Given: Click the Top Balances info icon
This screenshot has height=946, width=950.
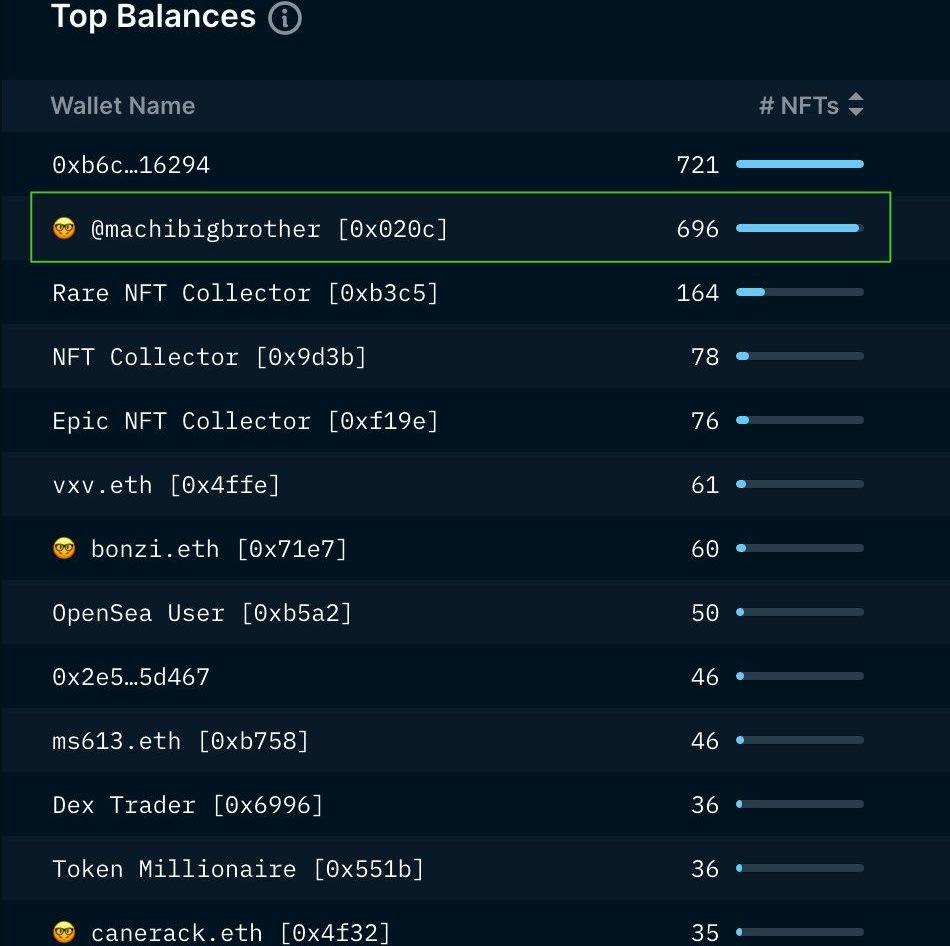Looking at the screenshot, I should tap(285, 18).
